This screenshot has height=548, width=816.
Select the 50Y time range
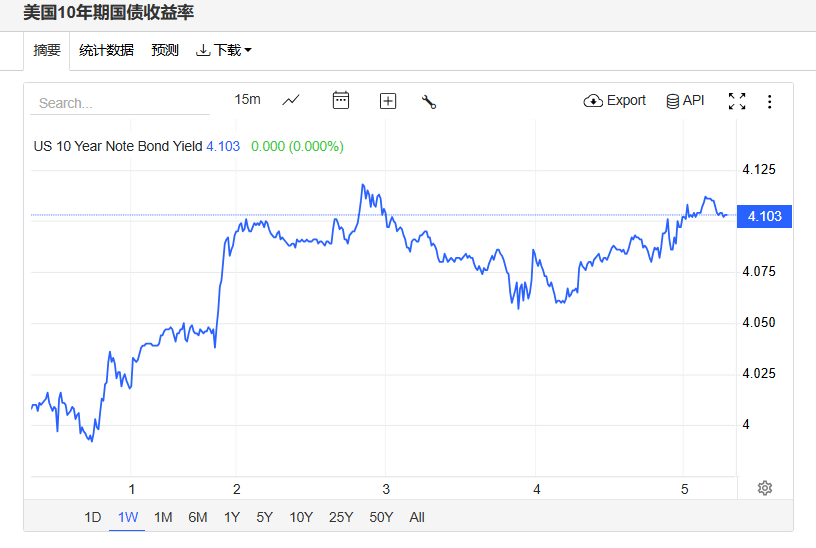[381, 517]
